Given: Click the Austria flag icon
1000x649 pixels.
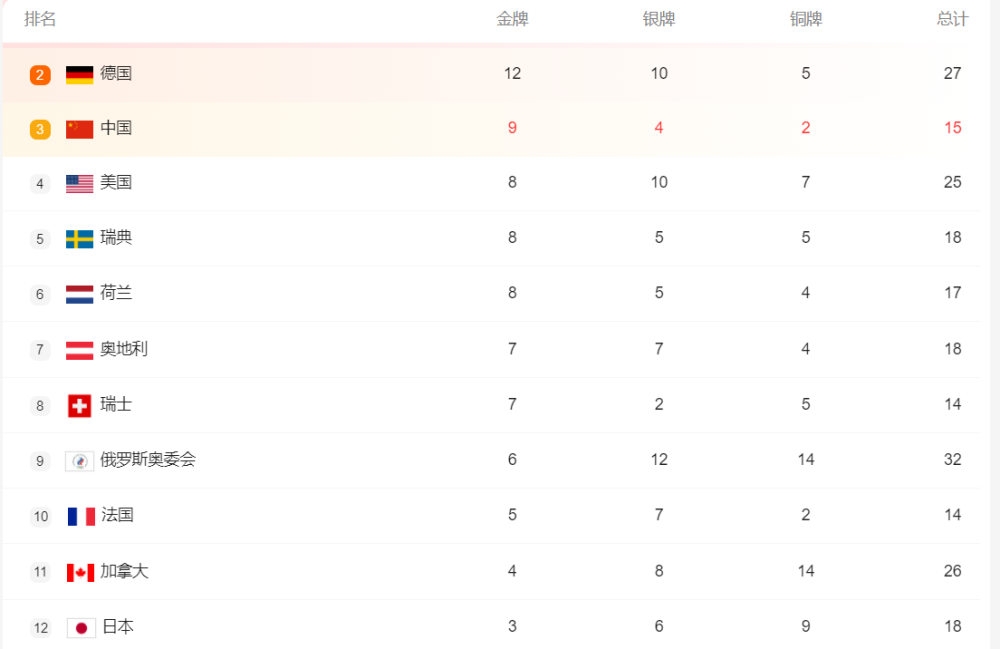Looking at the screenshot, I should pos(79,350).
